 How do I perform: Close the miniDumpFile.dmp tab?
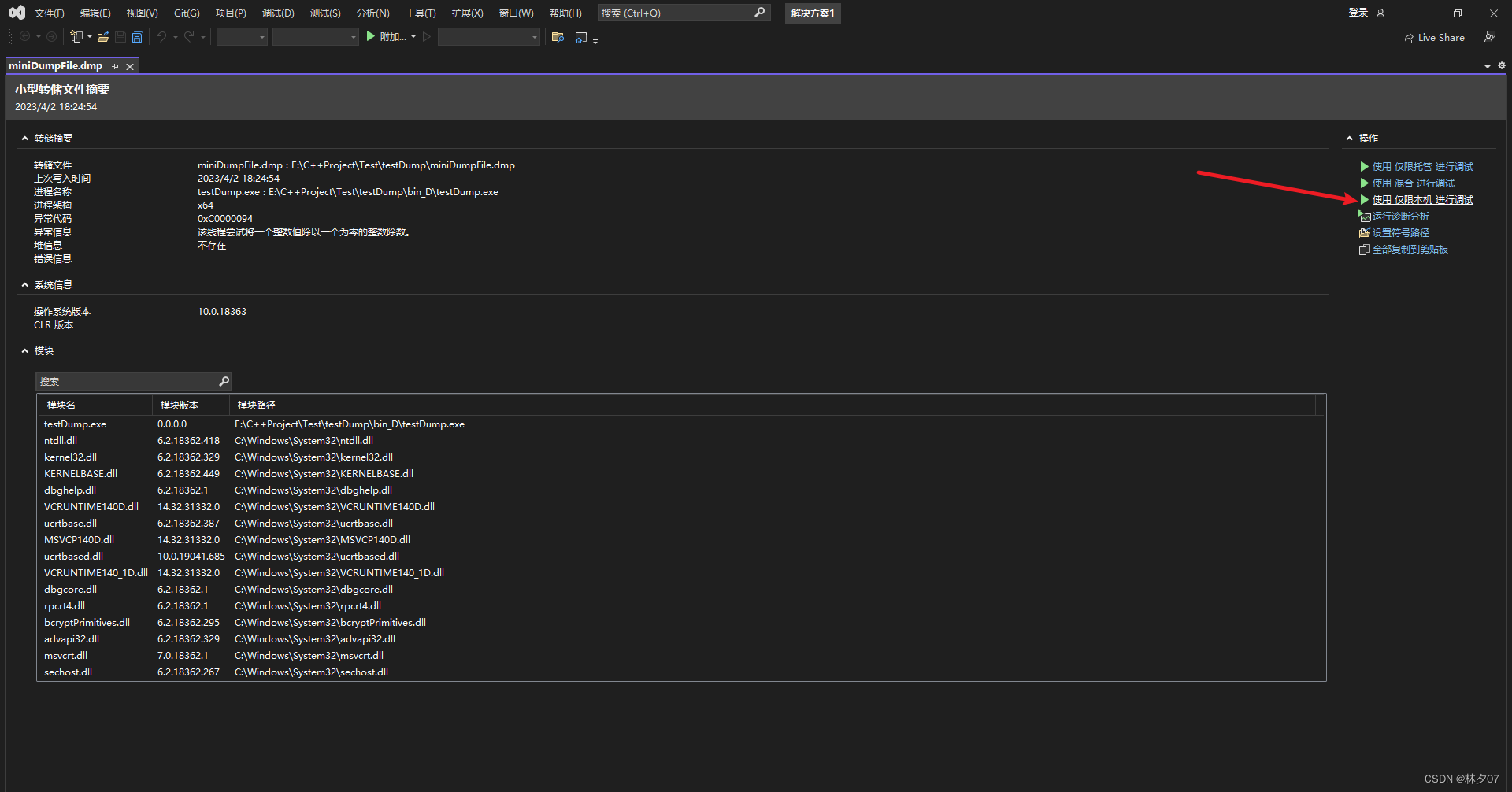click(x=130, y=67)
